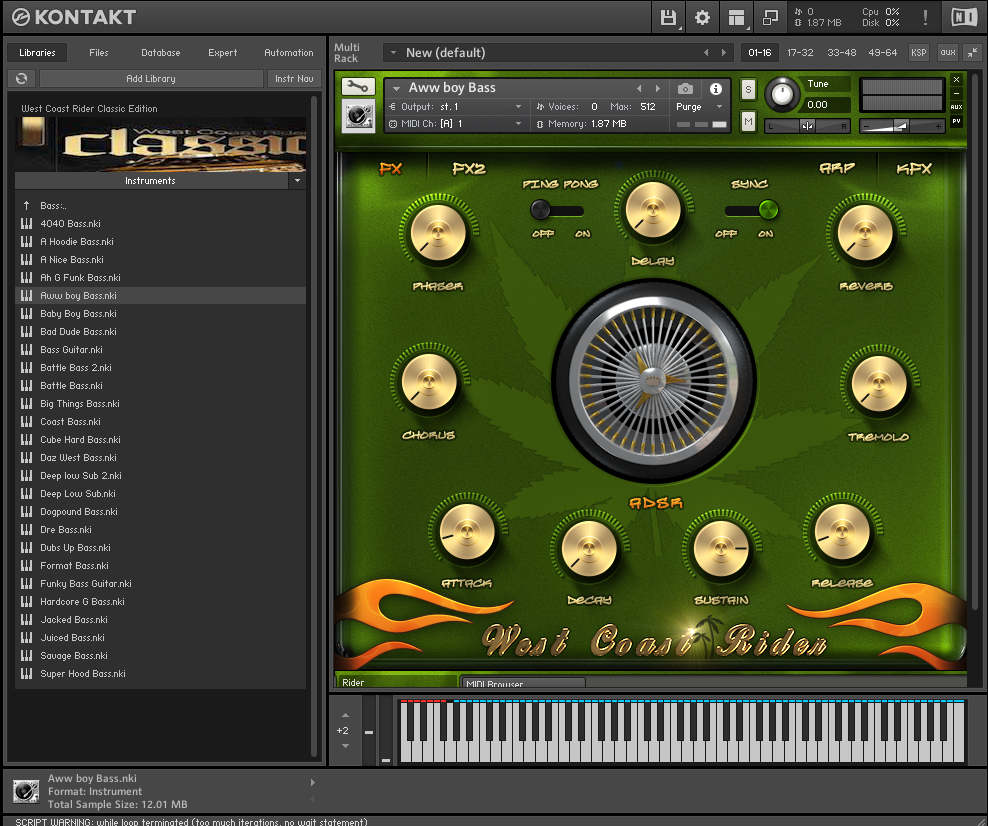Open the MIDI Ch dropdown
The height and width of the screenshot is (826, 988).
pyautogui.click(x=455, y=123)
